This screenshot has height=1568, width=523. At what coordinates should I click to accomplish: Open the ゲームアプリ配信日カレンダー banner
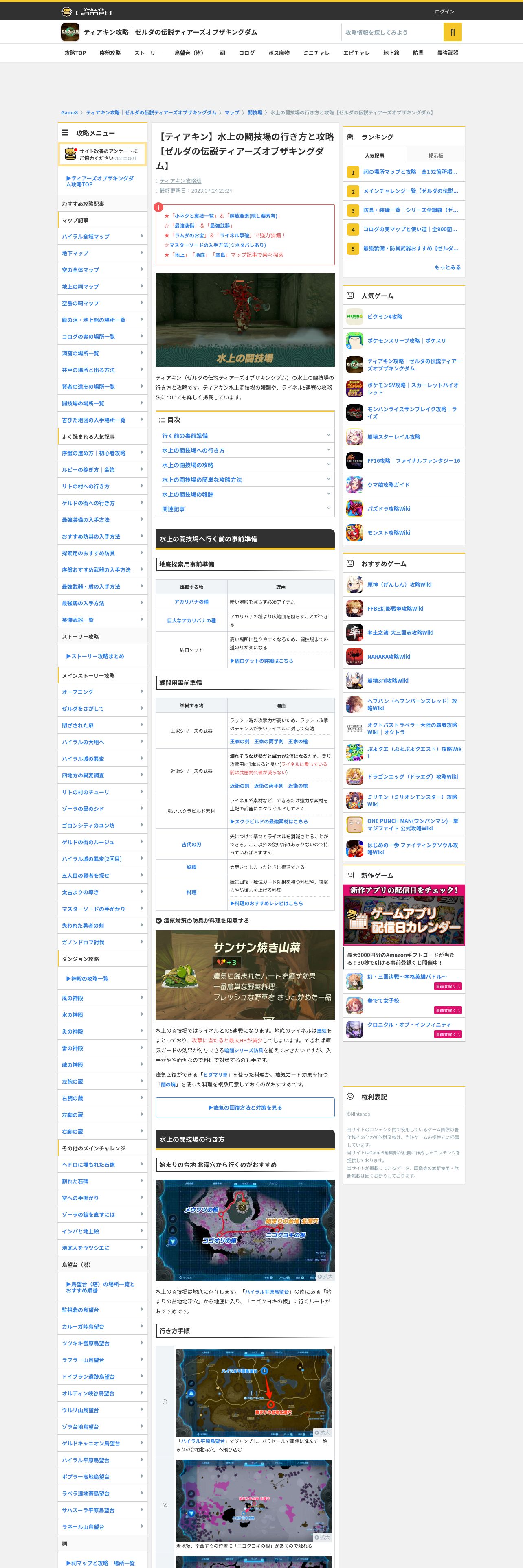click(x=404, y=915)
